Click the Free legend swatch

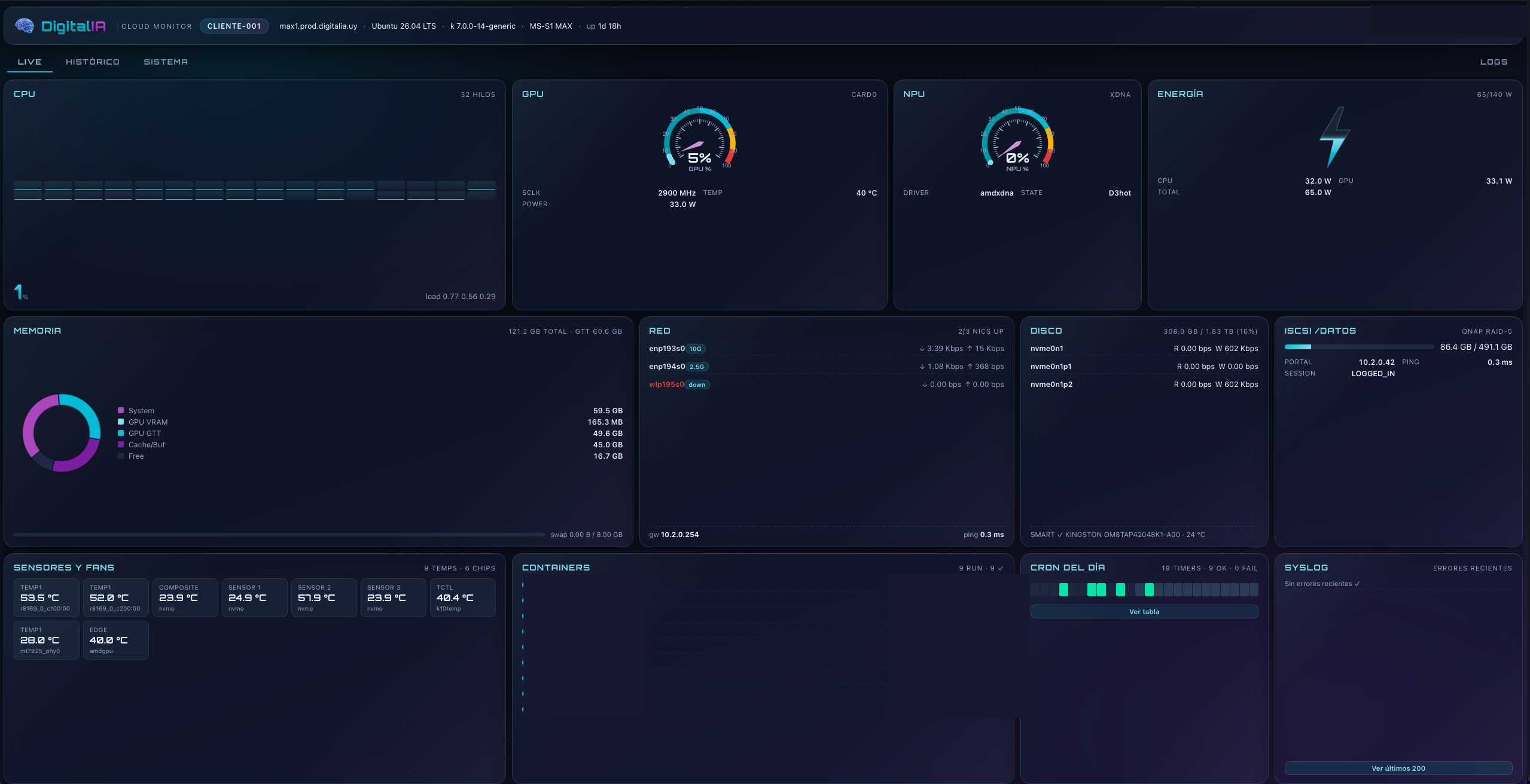121,456
